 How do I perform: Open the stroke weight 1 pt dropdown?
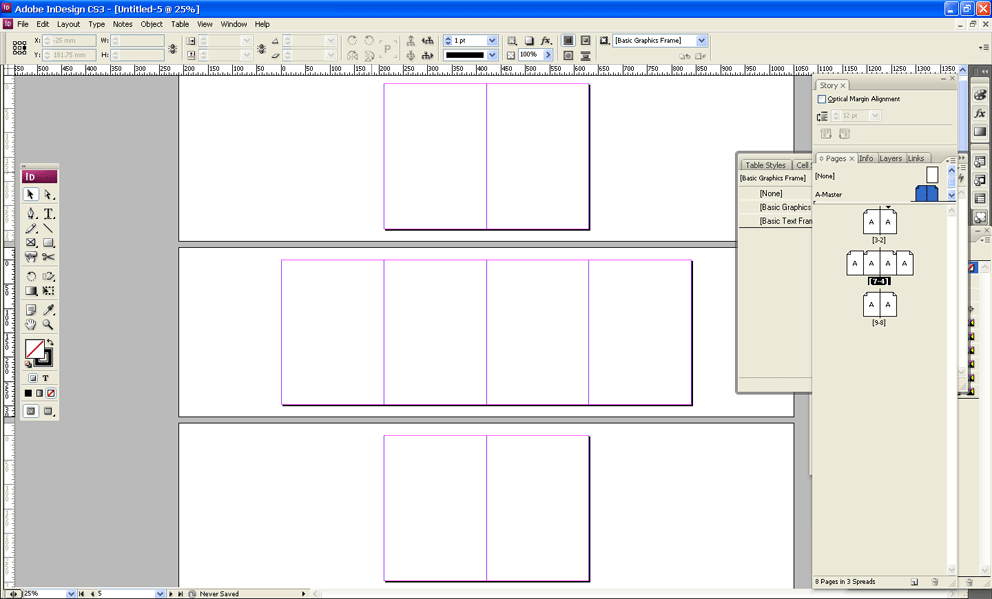(x=492, y=40)
